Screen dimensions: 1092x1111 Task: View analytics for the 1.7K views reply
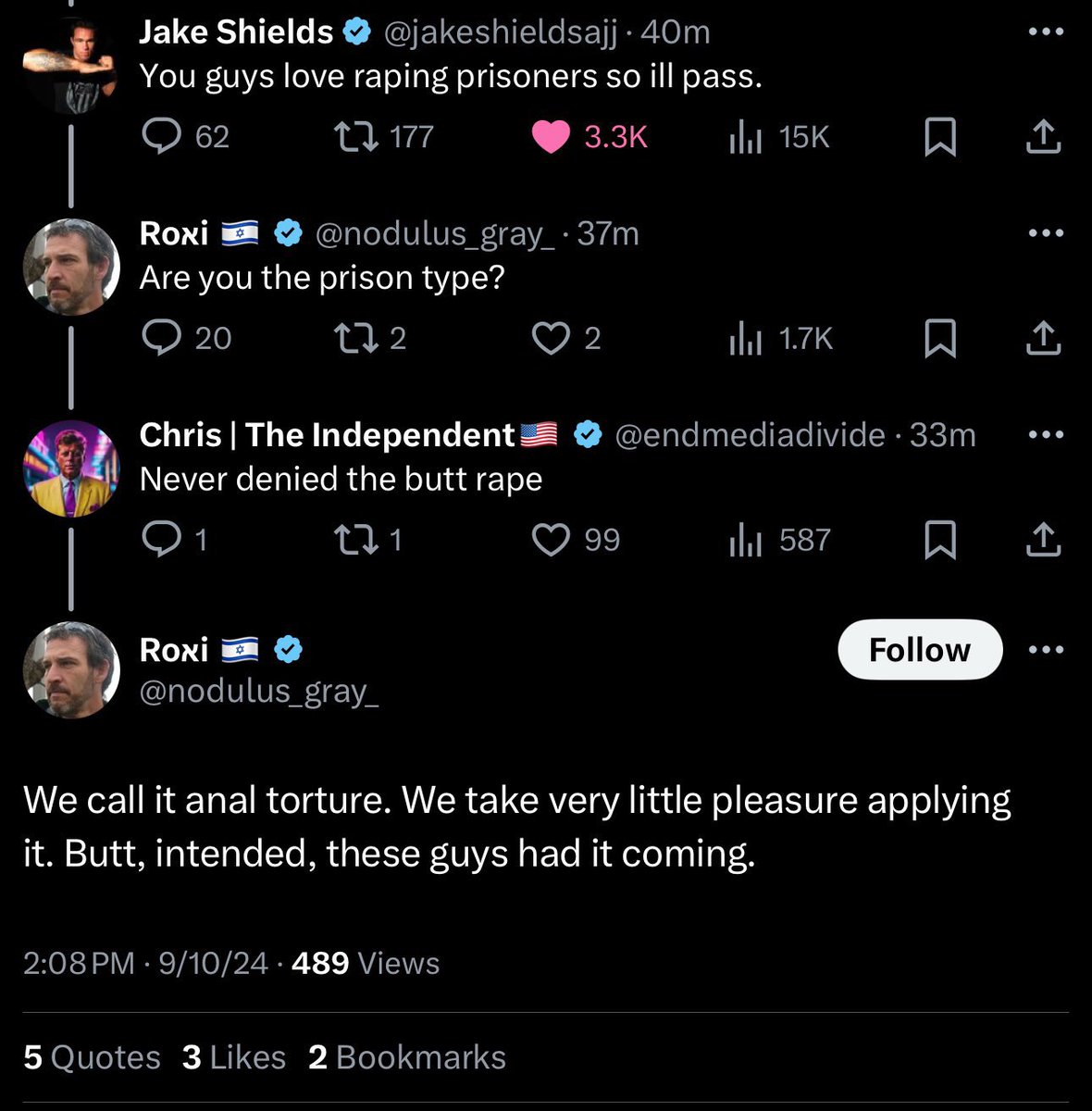[745, 339]
